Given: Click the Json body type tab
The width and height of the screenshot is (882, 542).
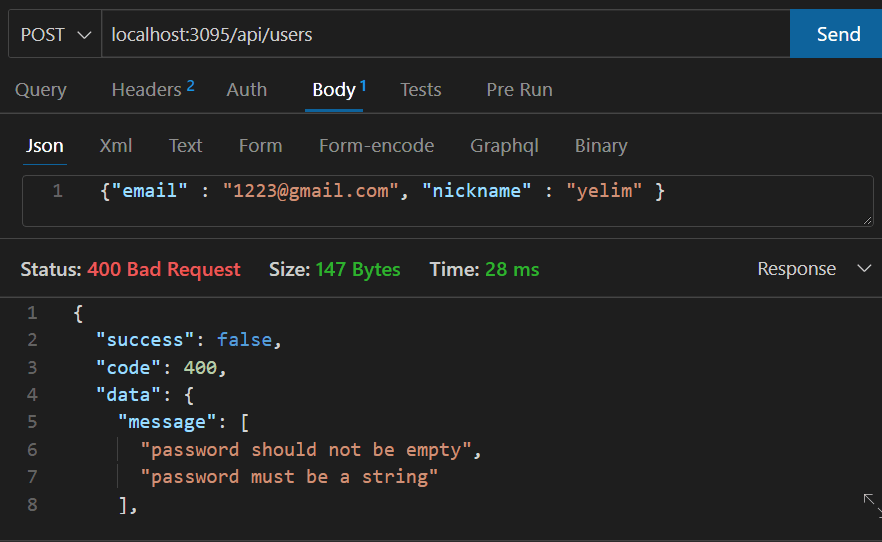Looking at the screenshot, I should click(44, 146).
